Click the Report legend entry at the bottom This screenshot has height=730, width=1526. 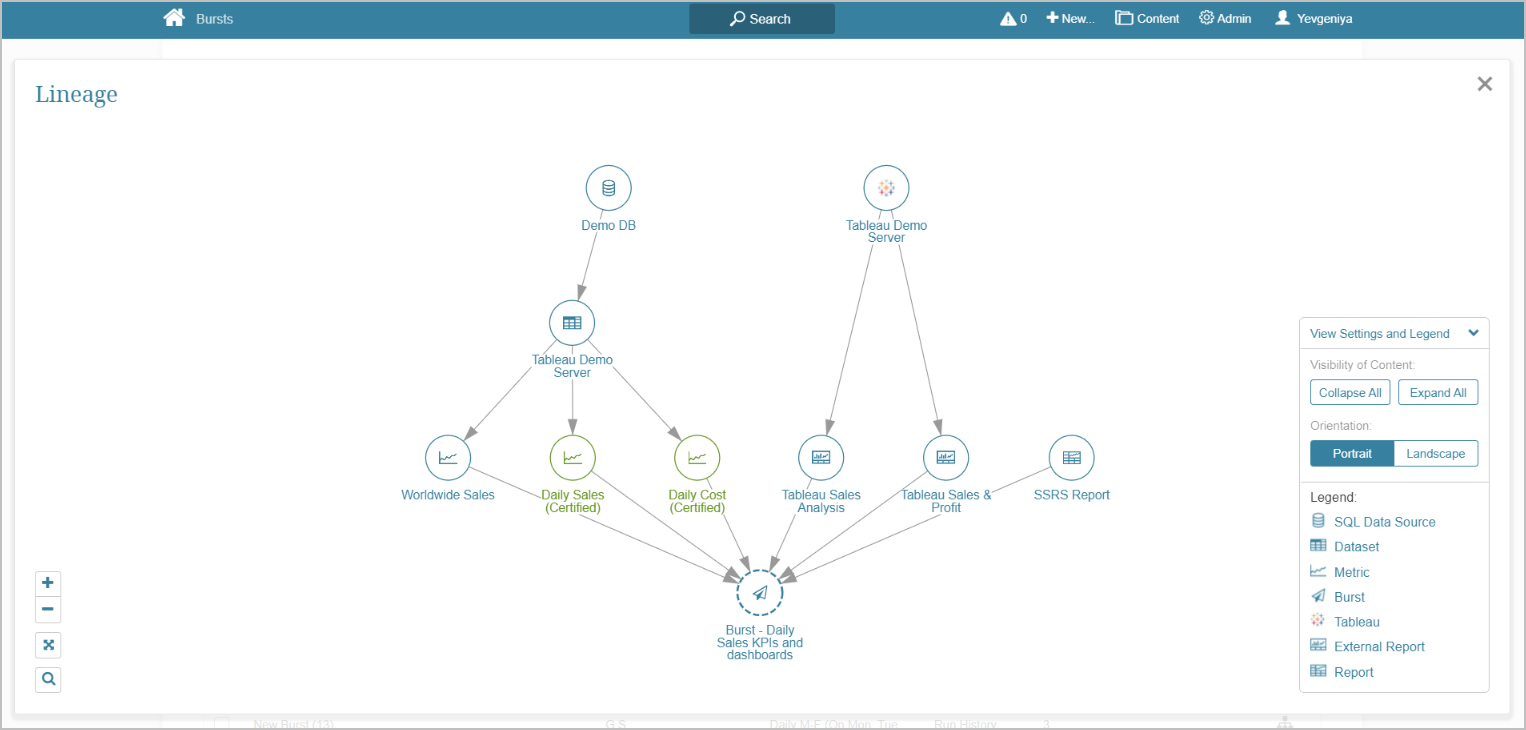(x=1342, y=672)
